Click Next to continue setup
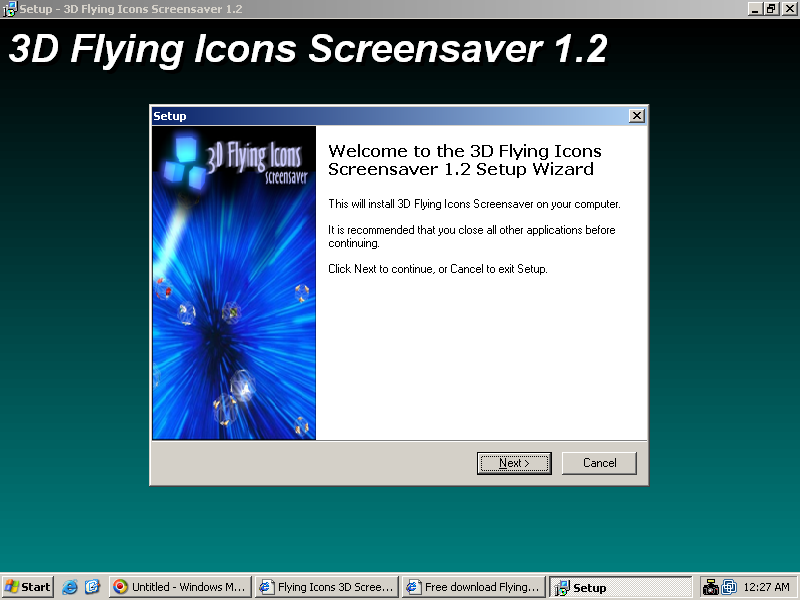 point(514,463)
